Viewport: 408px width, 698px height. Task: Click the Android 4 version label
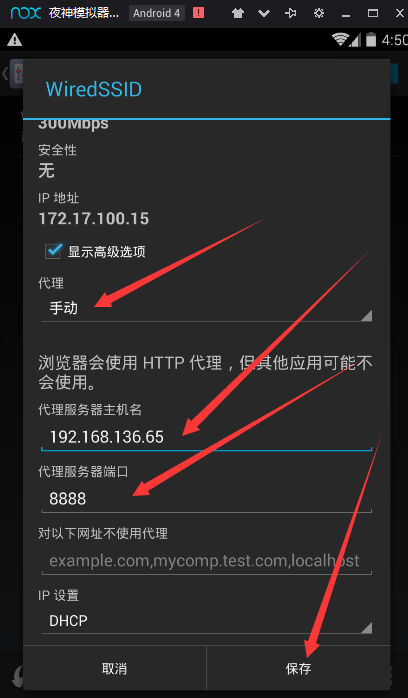tap(157, 13)
